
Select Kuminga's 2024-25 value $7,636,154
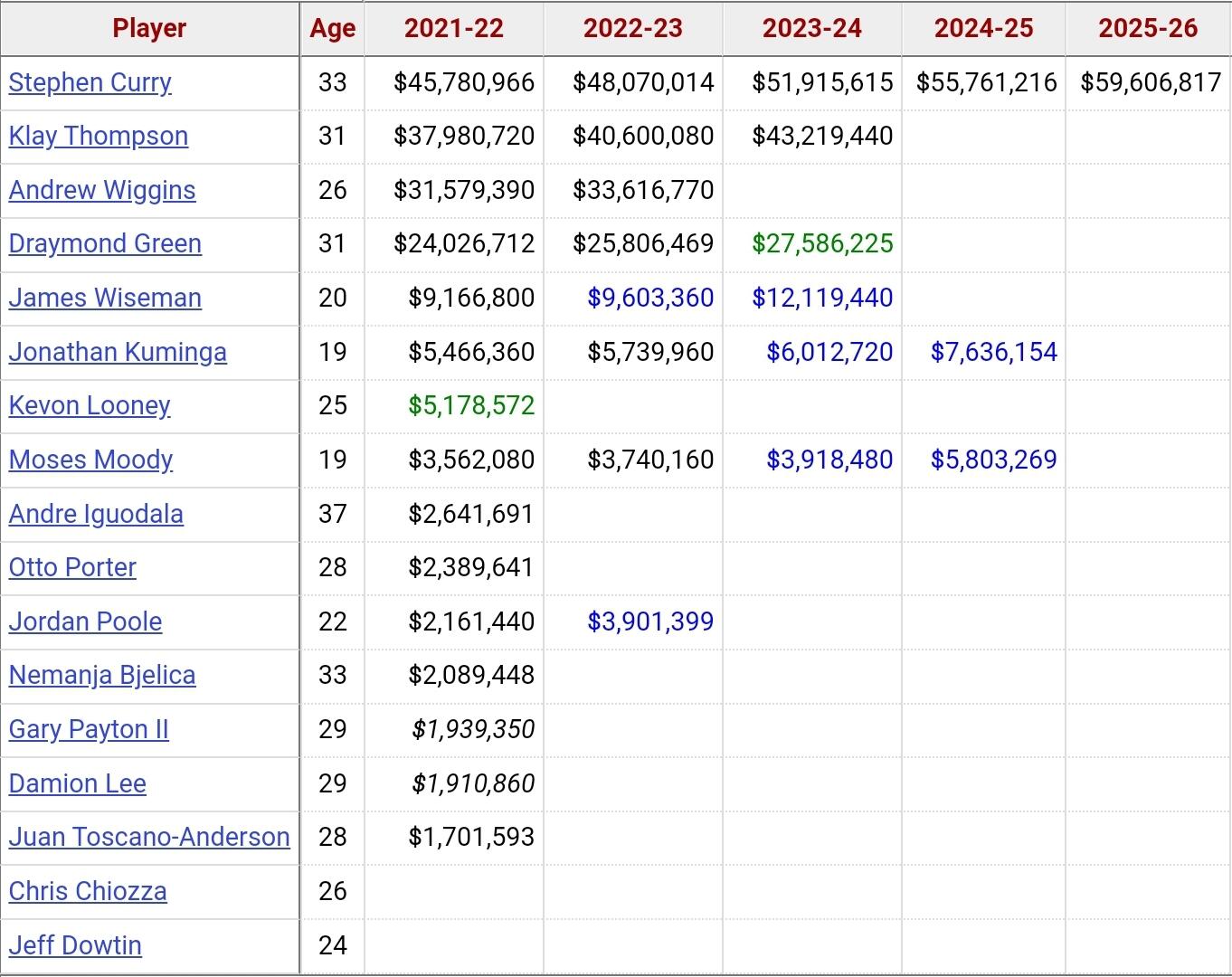(x=994, y=352)
